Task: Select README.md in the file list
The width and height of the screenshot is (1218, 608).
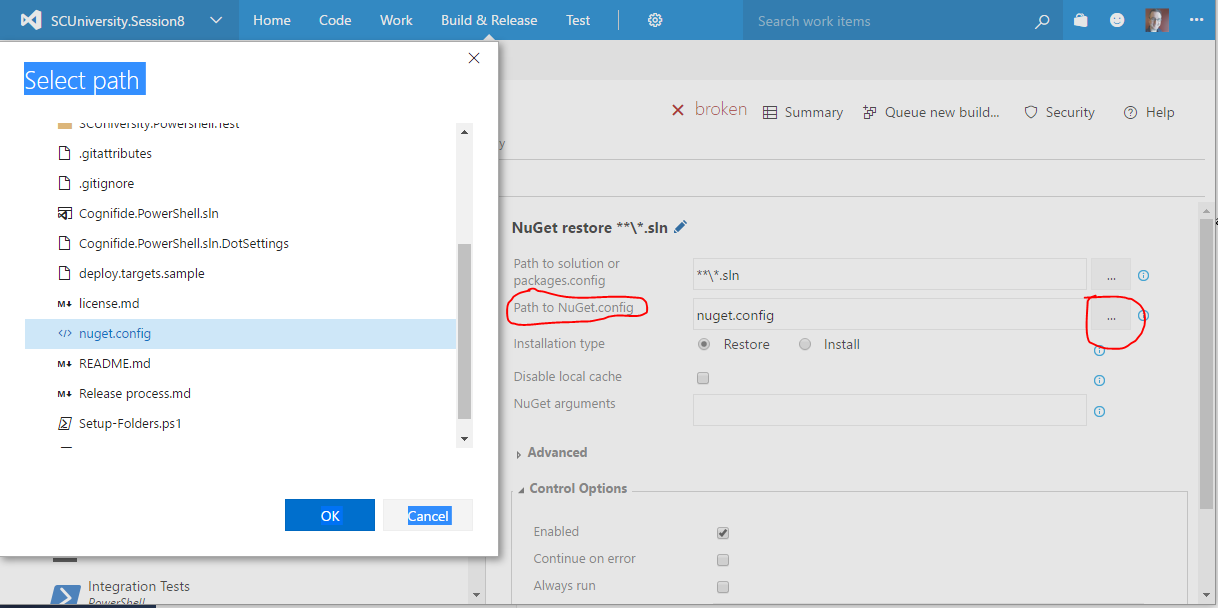Action: 115,364
